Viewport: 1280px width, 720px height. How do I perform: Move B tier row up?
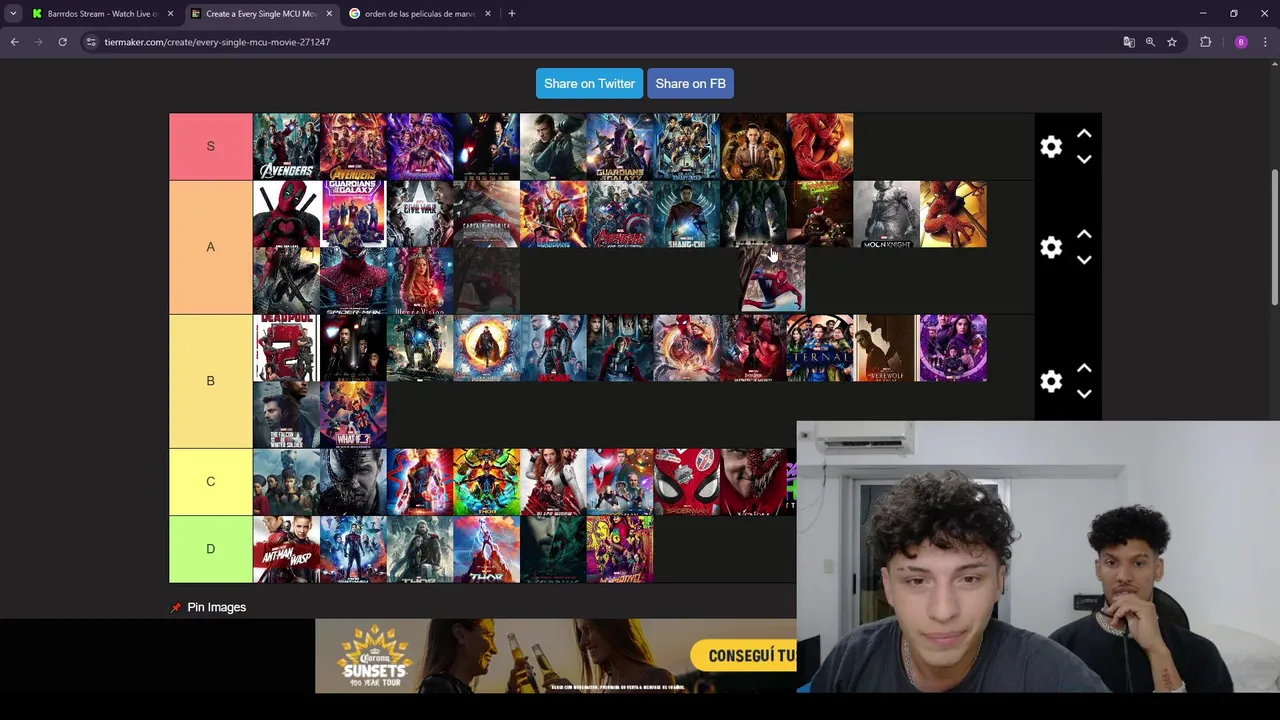[1084, 369]
